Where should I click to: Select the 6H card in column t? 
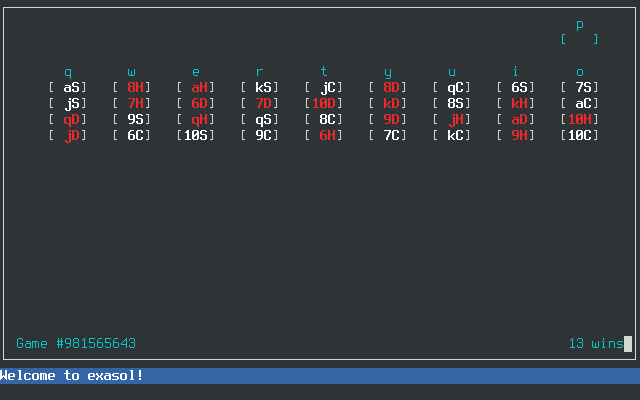click(x=324, y=135)
